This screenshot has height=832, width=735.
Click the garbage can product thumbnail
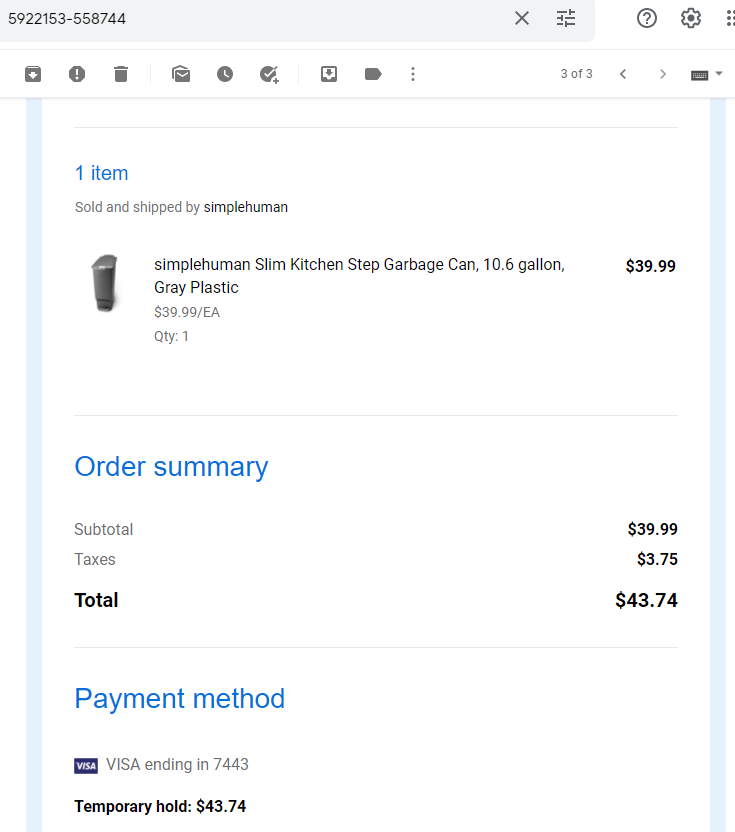coord(105,283)
